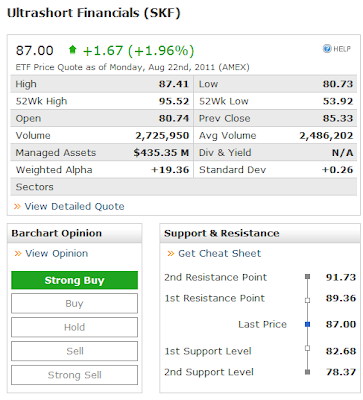Screen dimensions: 363x400
Task: Click the High value 87.41
Action: click(174, 84)
